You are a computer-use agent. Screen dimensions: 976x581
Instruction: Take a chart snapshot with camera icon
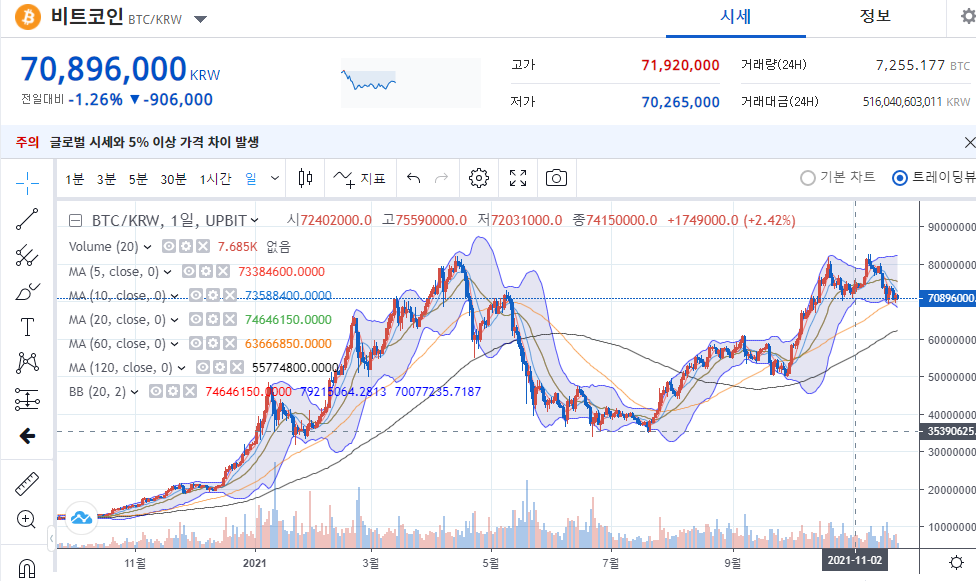pos(556,178)
